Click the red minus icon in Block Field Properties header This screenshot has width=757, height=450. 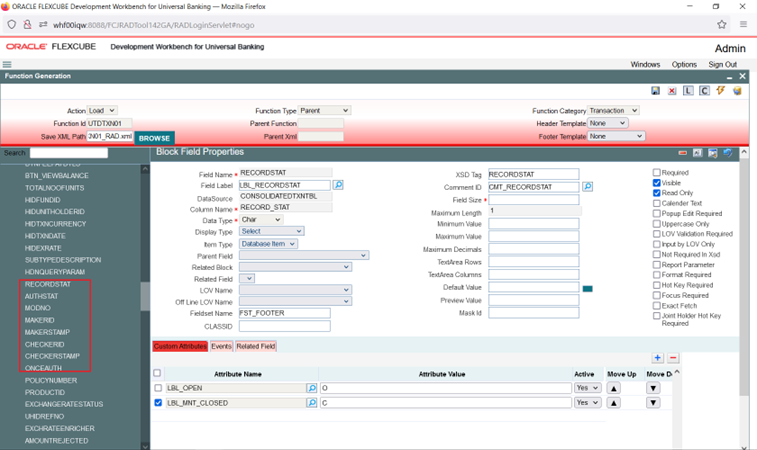[x=683, y=153]
